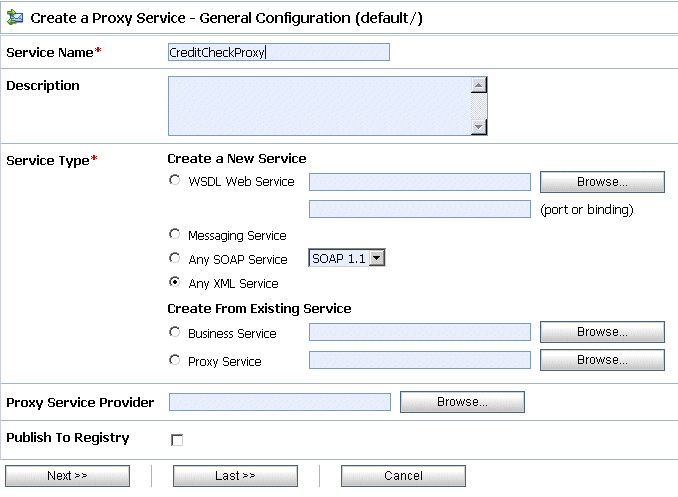678x497 pixels.
Task: Browse for a Proxy Service Provider
Action: (x=462, y=402)
